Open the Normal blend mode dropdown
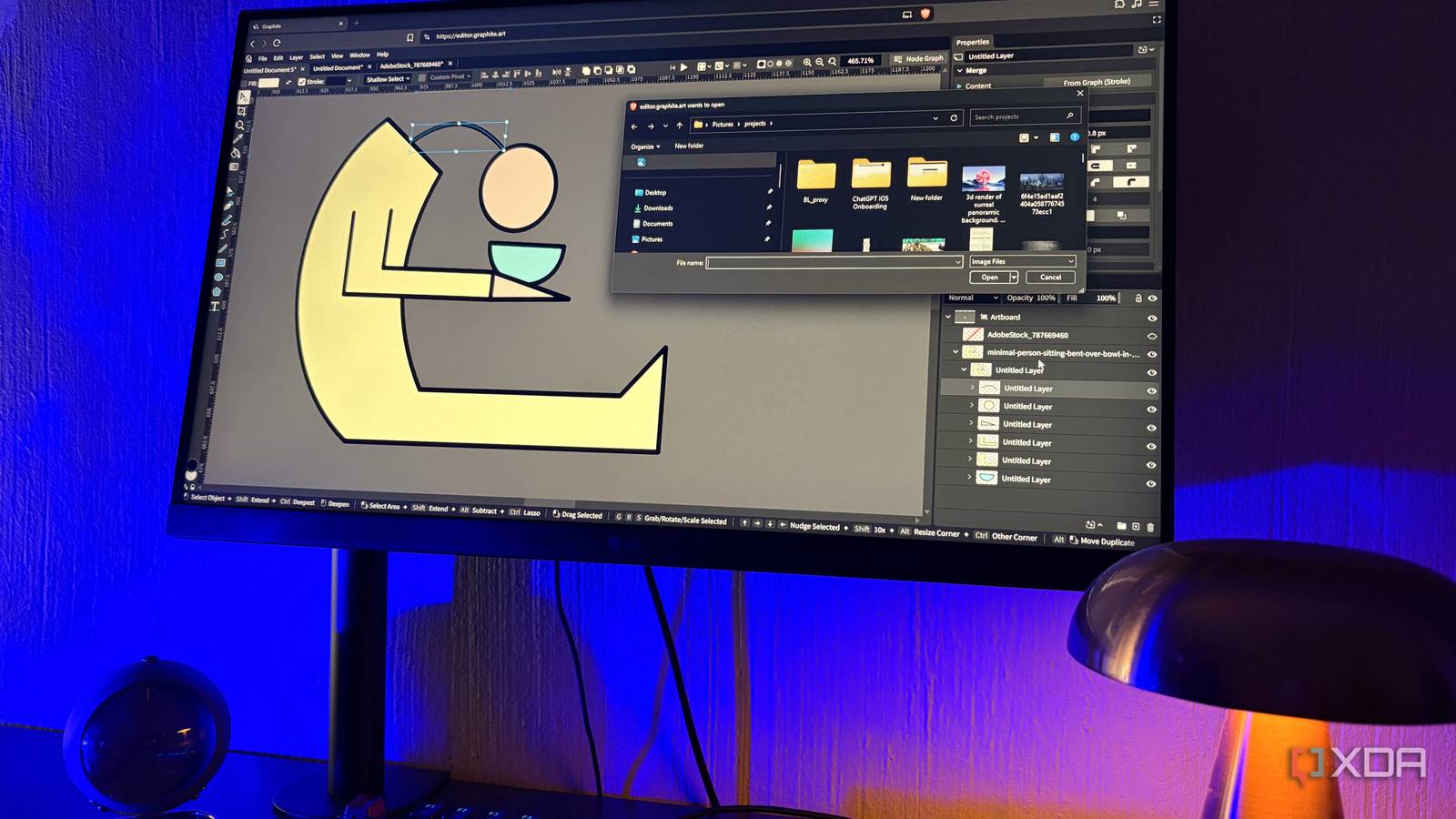Screen dimensions: 1456x819 click(x=974, y=298)
